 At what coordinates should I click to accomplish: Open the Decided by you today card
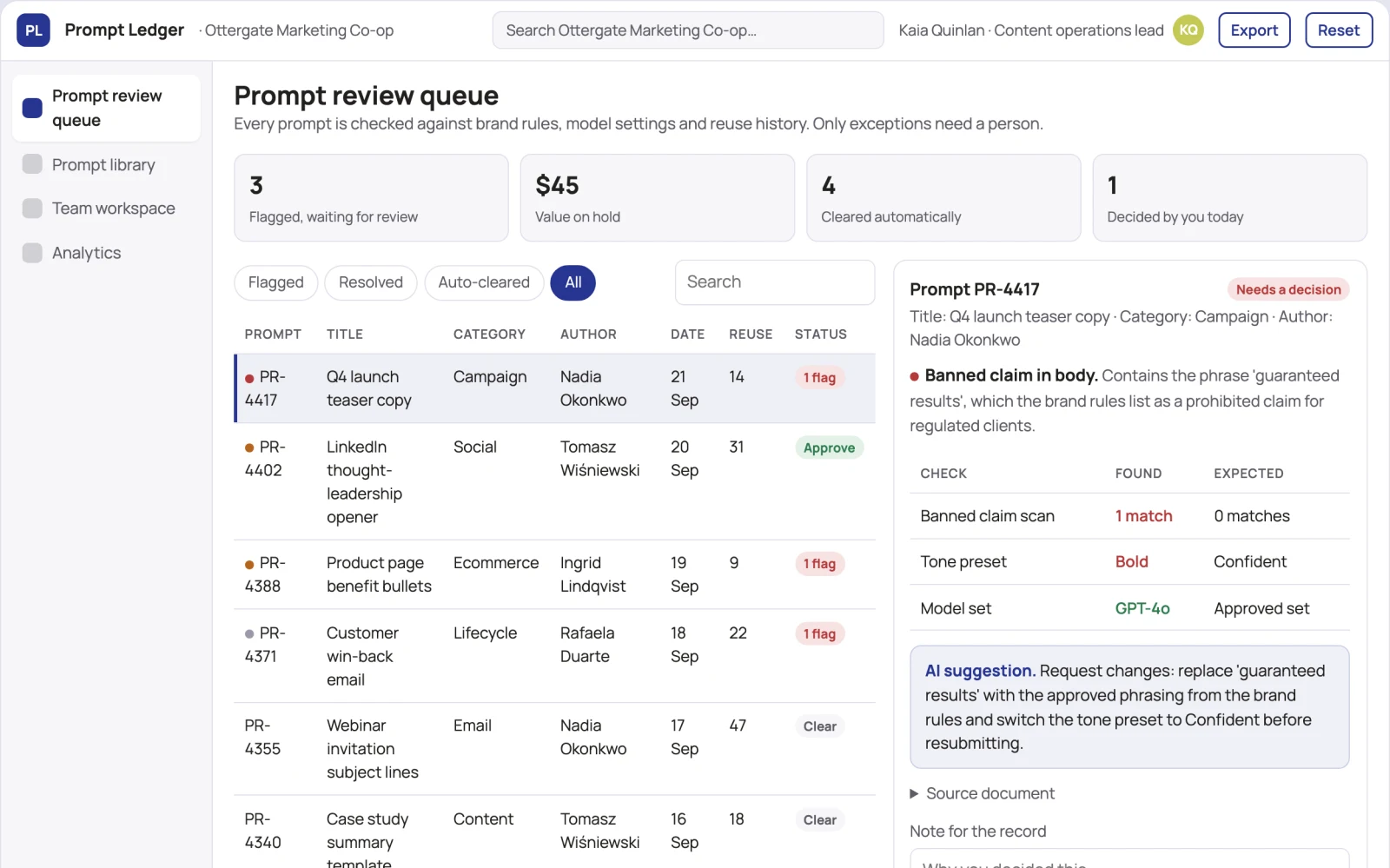point(1229,198)
